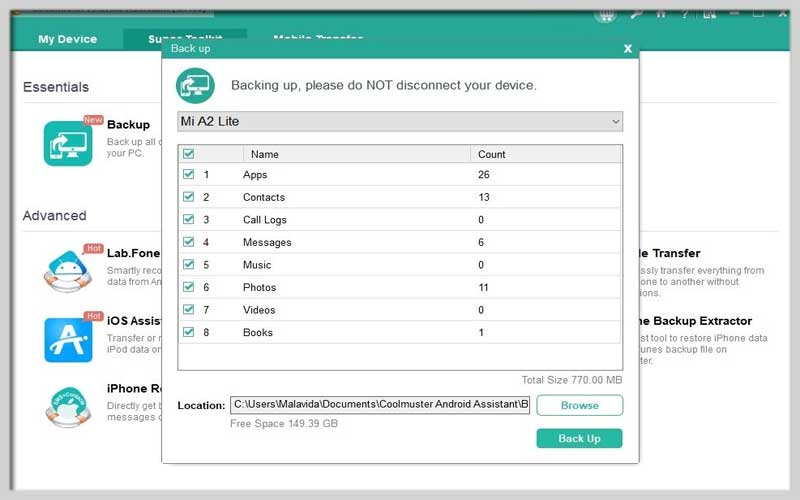
Task: Select the Contacts row name
Action: click(x=264, y=197)
